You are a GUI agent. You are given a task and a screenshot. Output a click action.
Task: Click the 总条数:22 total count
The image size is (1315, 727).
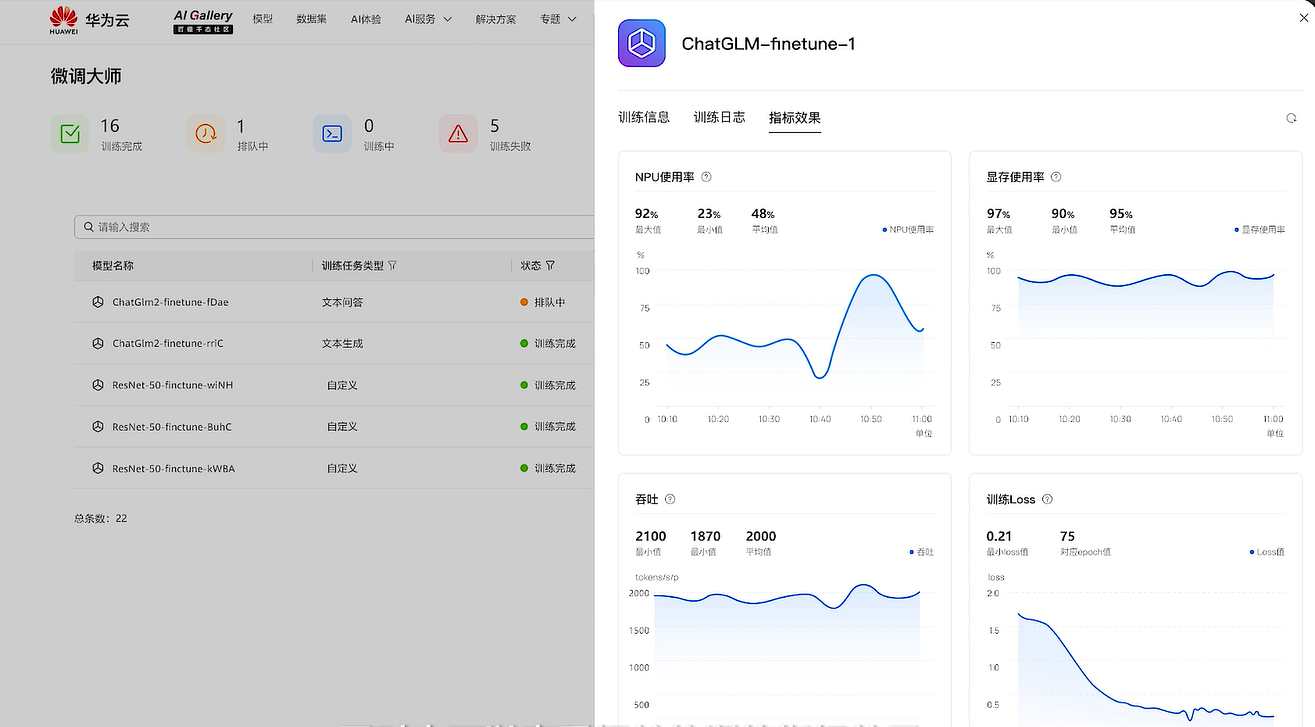click(101, 518)
